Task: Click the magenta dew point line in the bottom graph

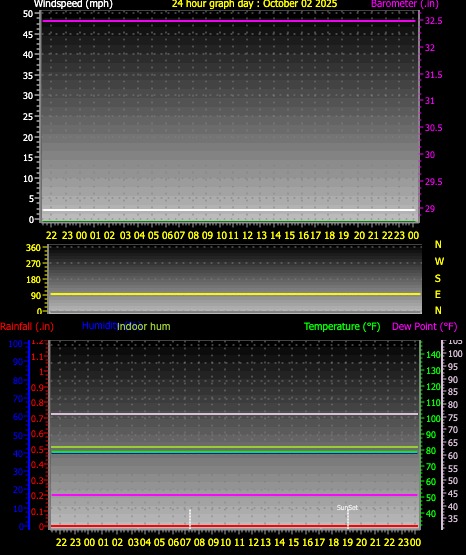Action: click(x=235, y=495)
